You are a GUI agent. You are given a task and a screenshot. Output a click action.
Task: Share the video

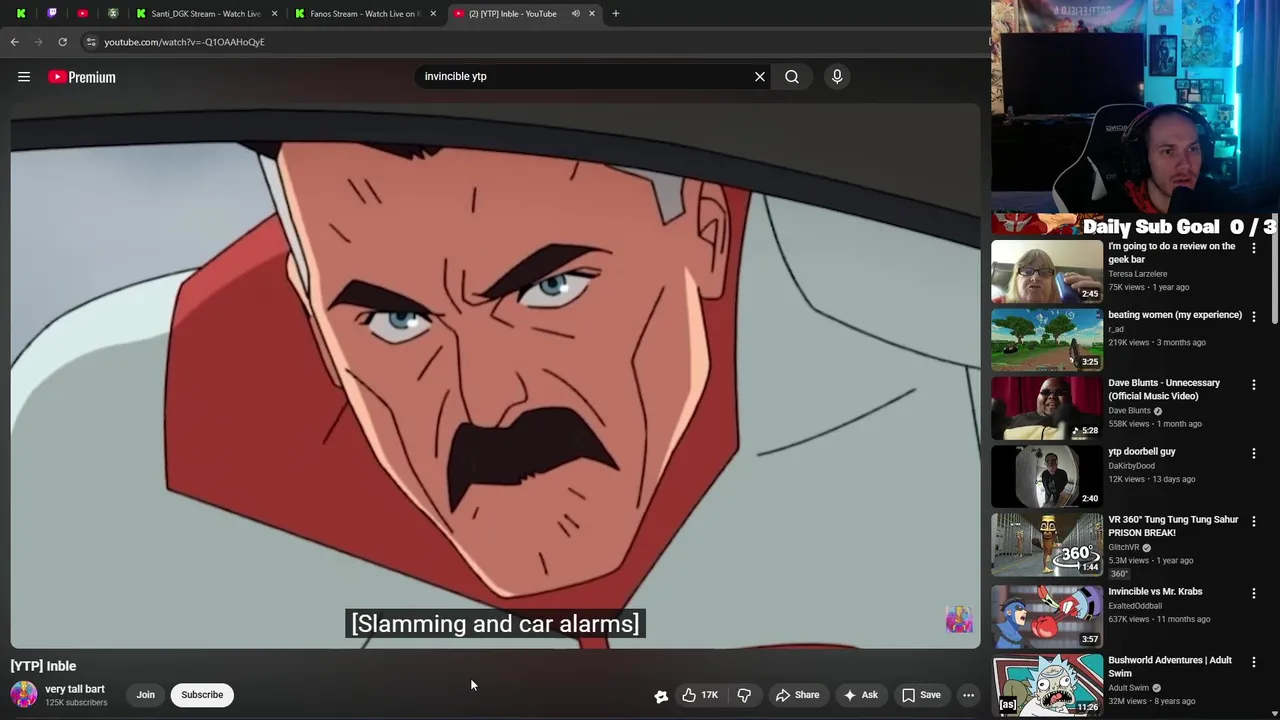797,695
